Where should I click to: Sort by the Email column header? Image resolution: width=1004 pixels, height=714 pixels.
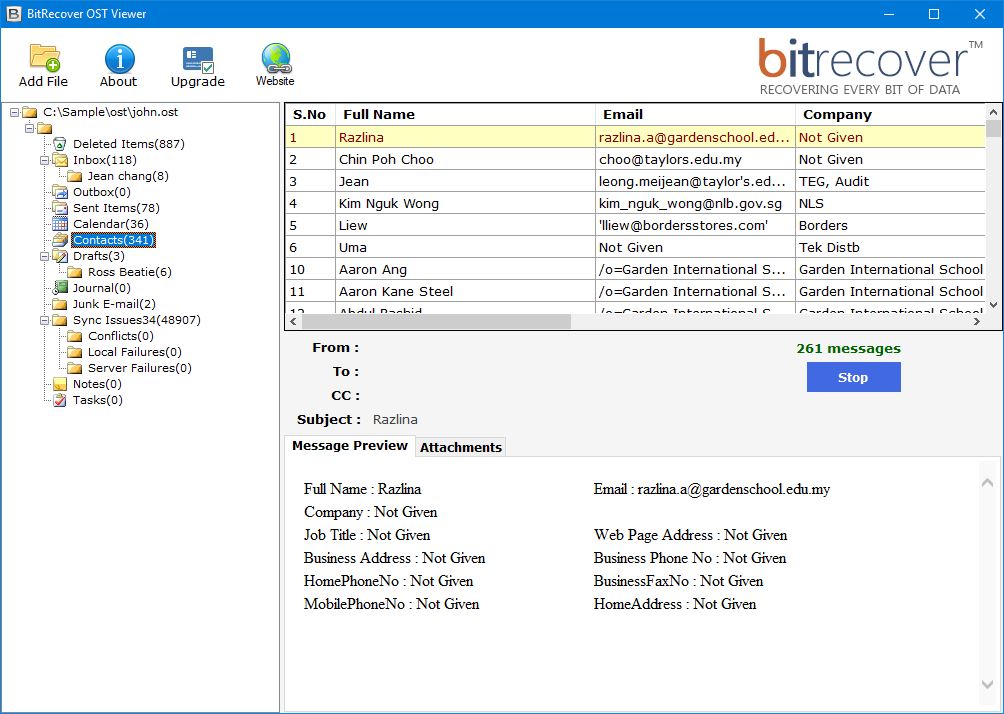point(695,115)
